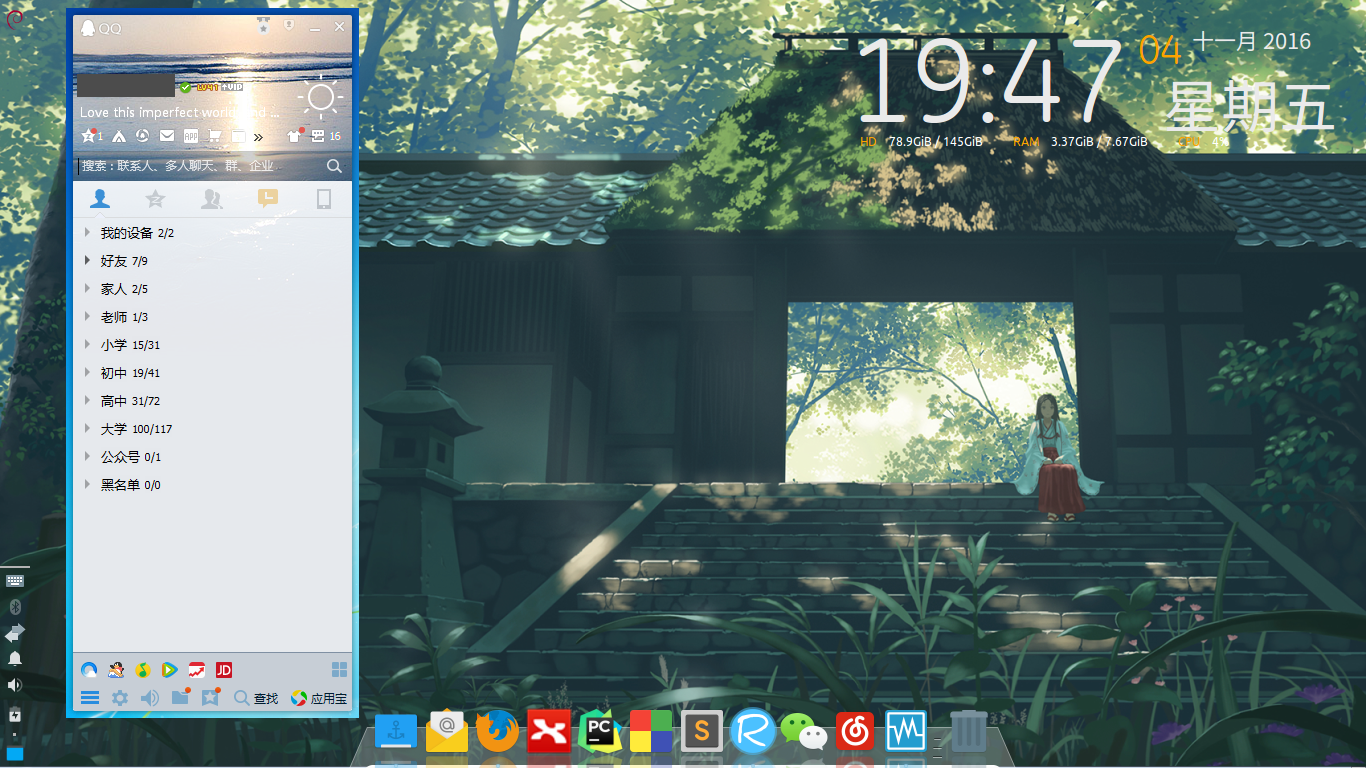Click the 查找 find button
This screenshot has width=1366, height=768.
point(256,698)
